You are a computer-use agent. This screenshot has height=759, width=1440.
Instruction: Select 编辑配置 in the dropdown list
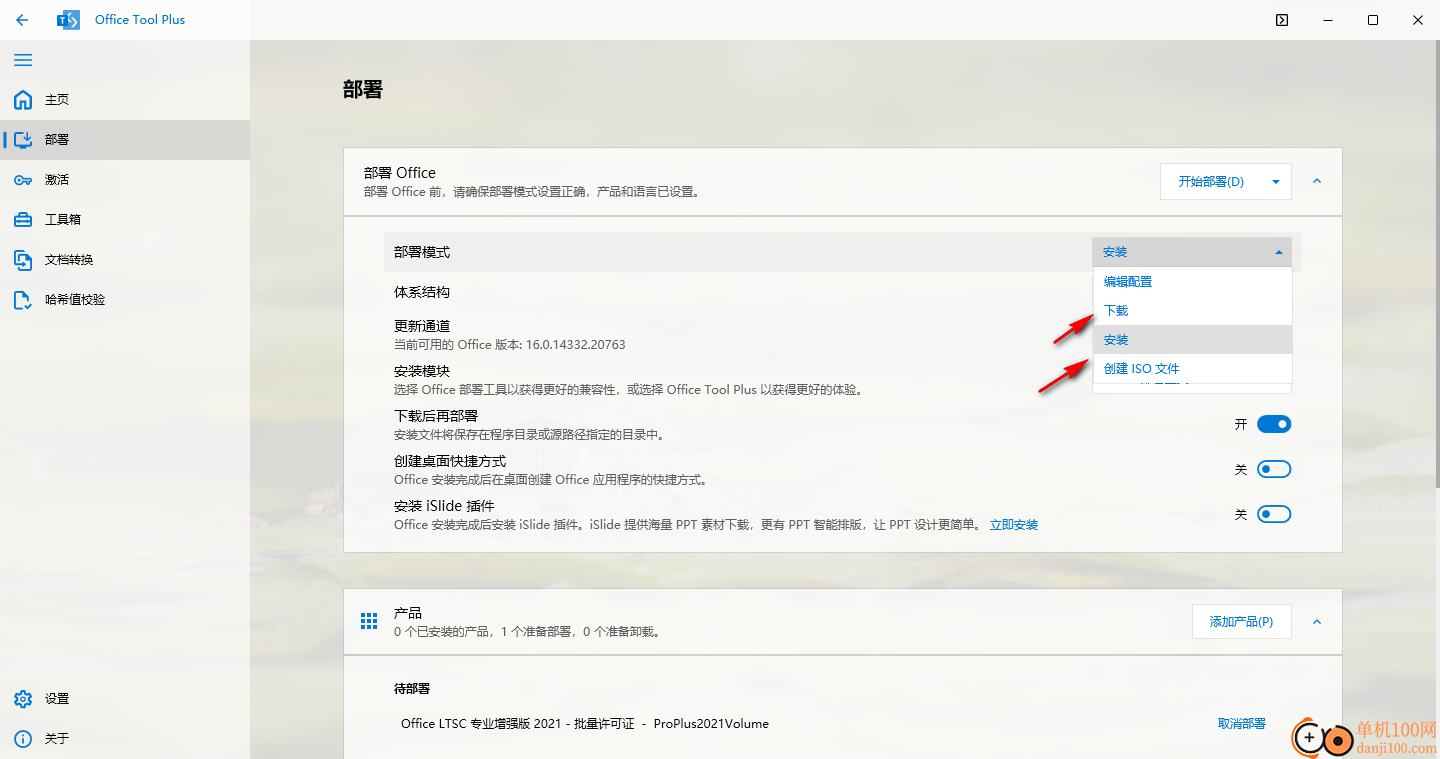(1192, 282)
